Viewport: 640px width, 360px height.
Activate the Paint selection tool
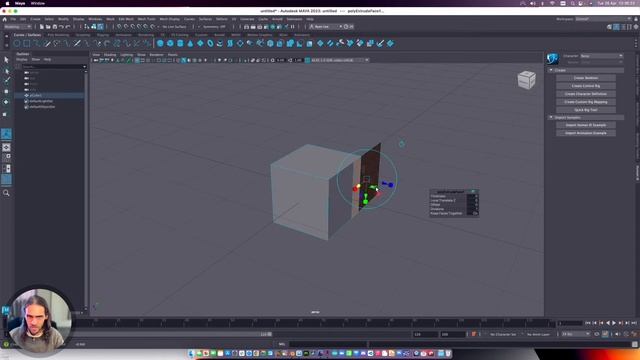tap(6, 80)
